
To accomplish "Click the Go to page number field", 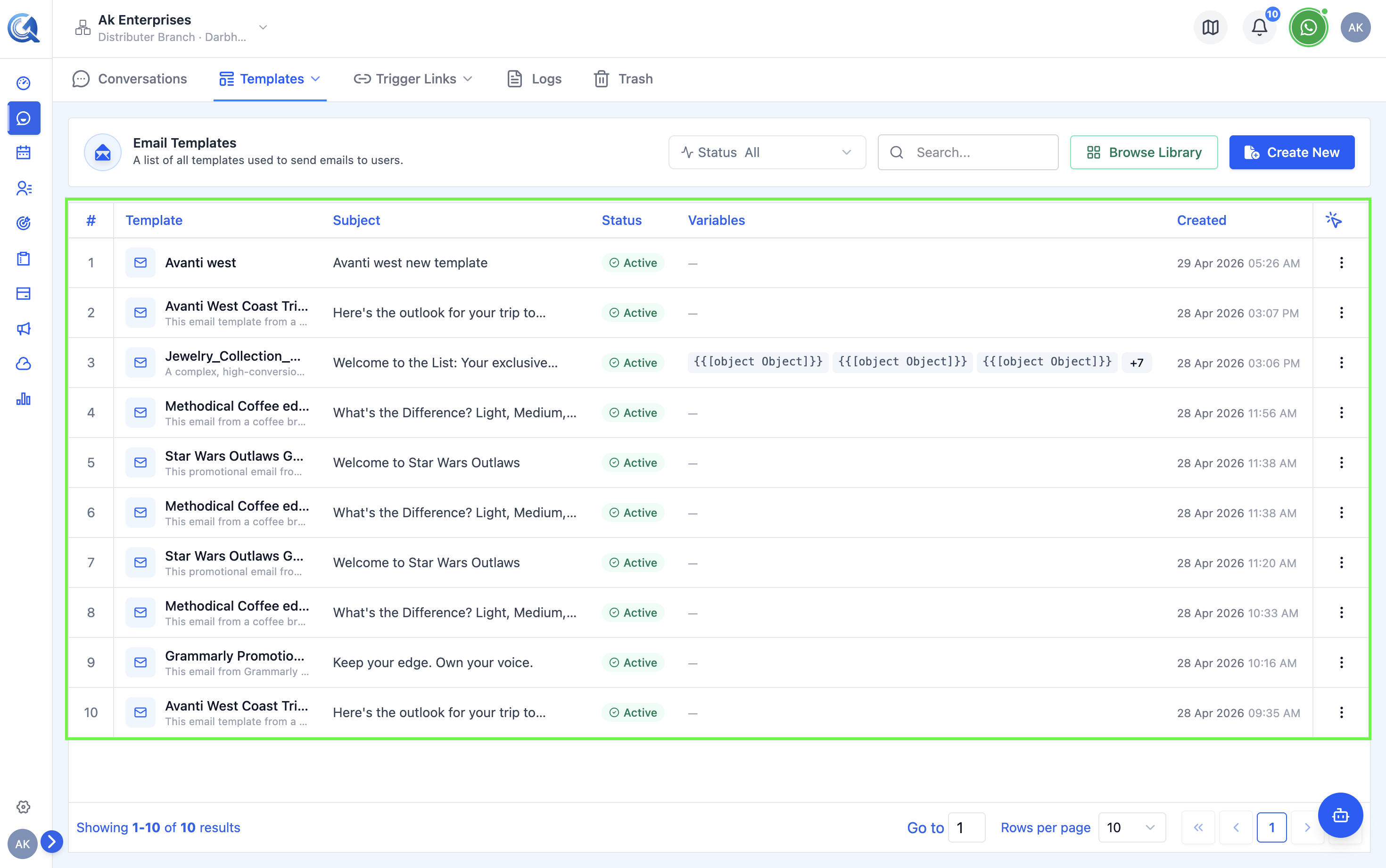I will point(966,827).
